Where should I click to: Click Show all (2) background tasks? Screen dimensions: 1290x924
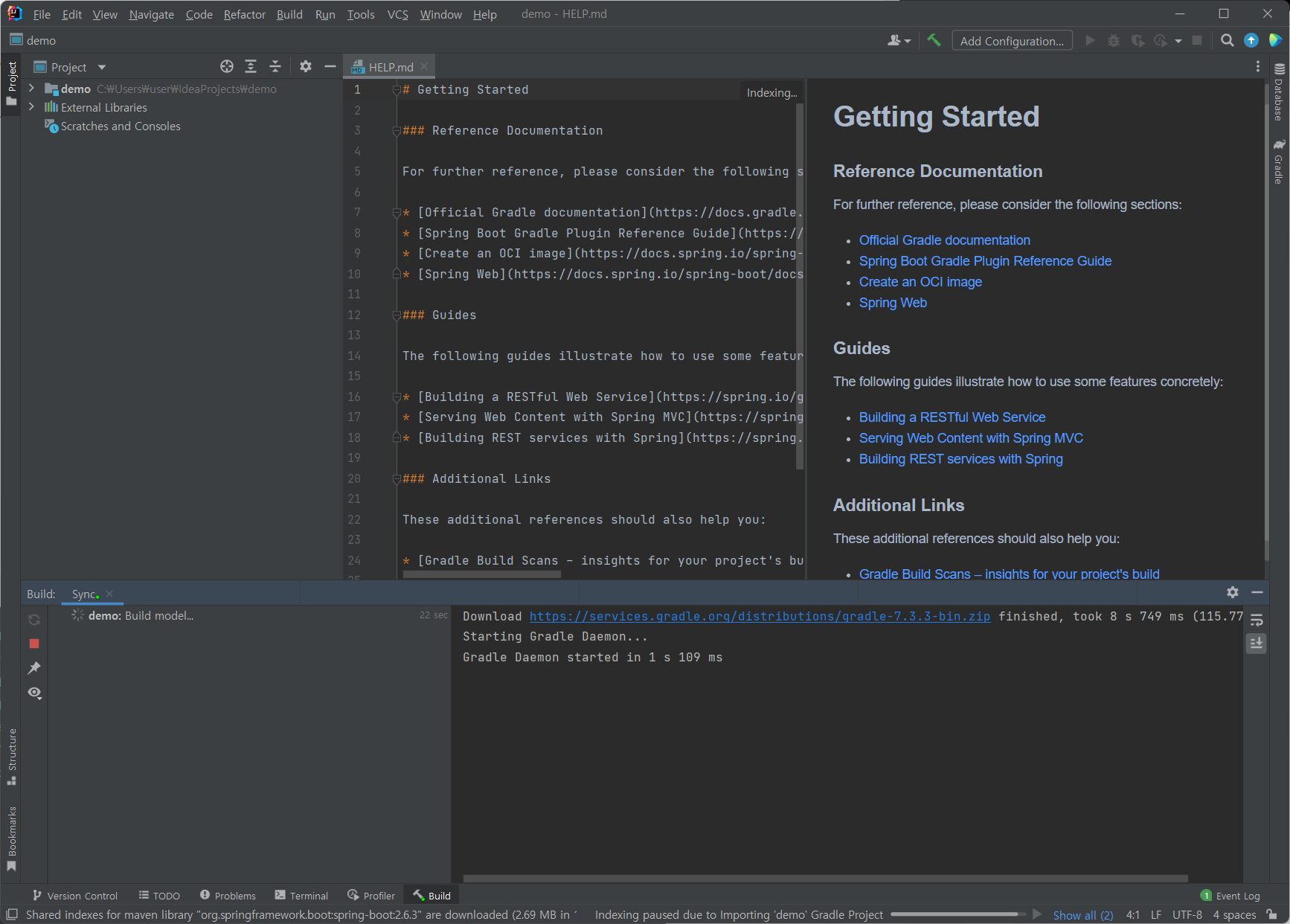[x=1082, y=915]
